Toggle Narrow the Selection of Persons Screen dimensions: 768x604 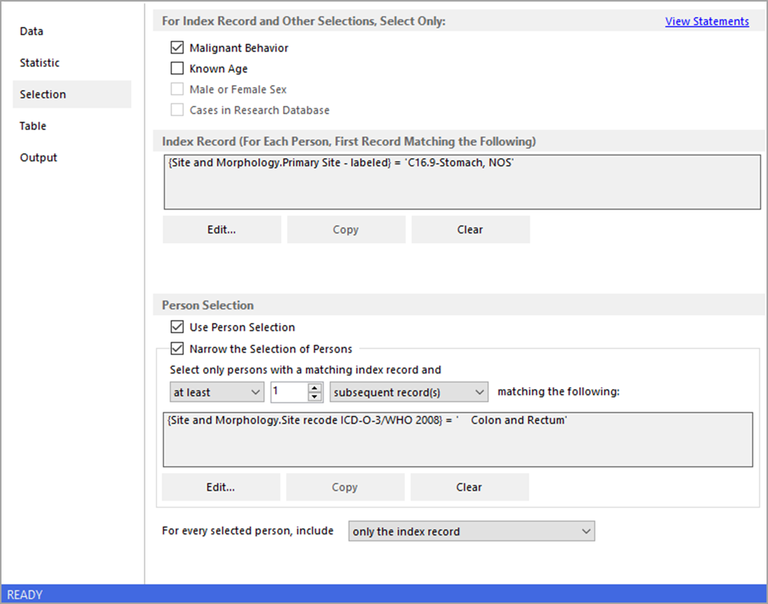pos(177,349)
